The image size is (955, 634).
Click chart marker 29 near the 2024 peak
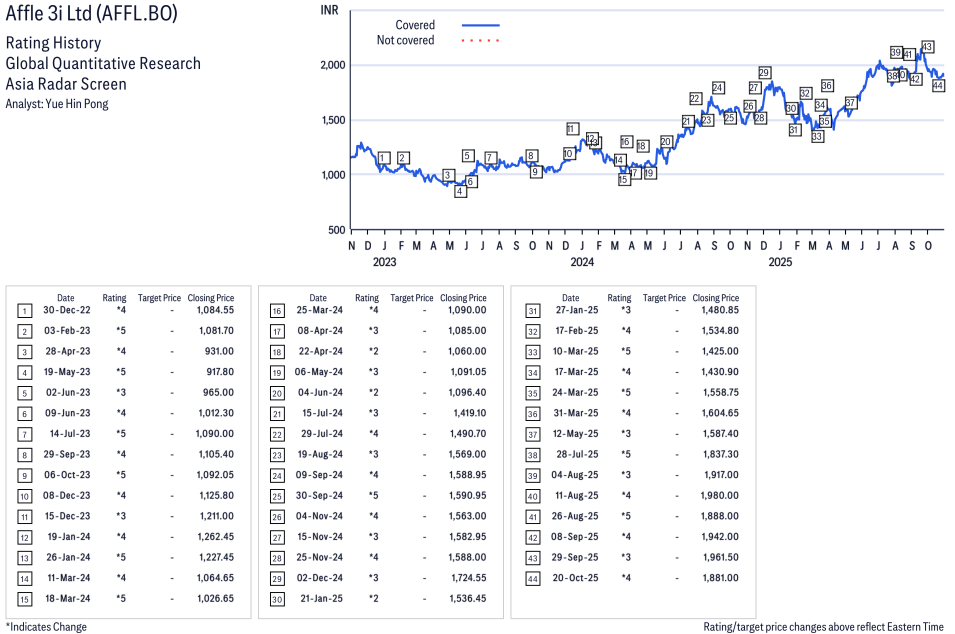click(764, 73)
